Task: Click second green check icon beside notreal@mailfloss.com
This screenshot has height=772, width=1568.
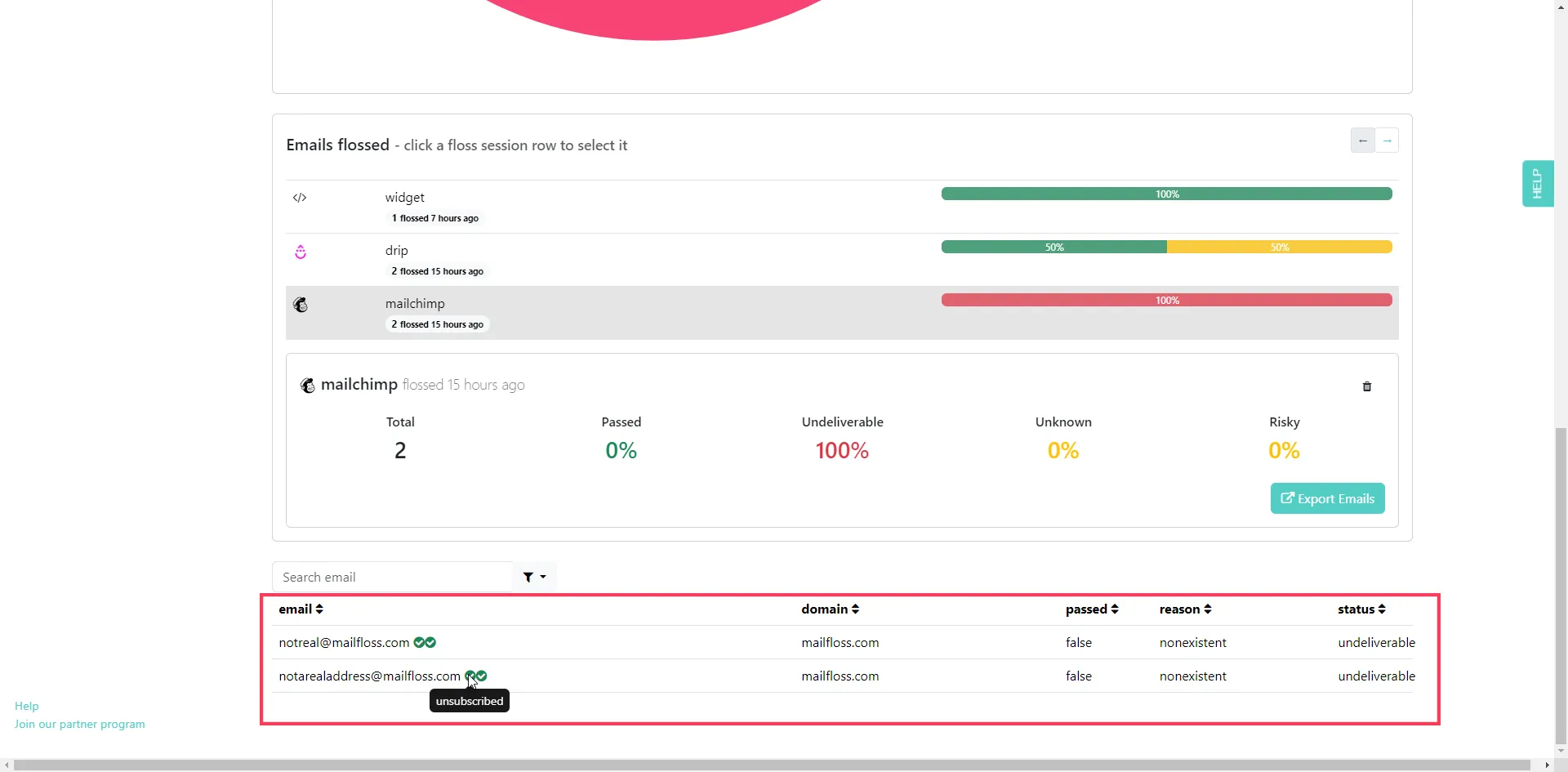Action: click(430, 643)
